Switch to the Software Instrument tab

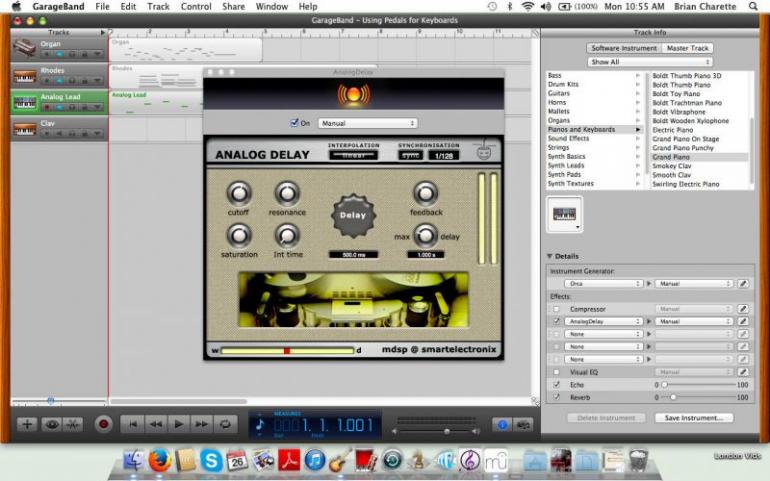coord(624,48)
